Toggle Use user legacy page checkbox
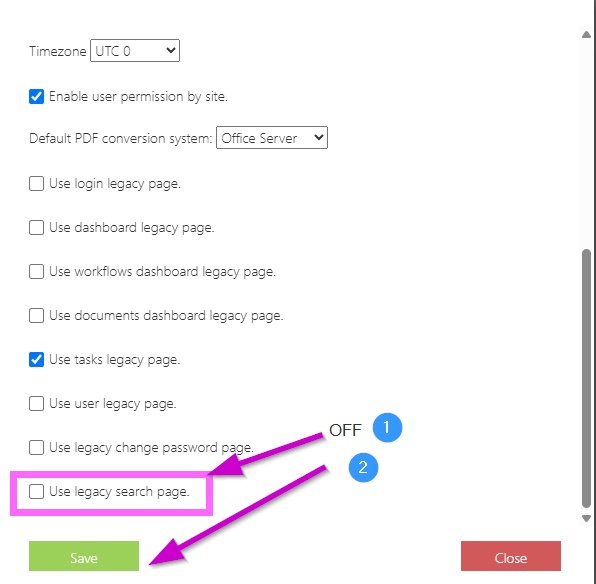 tap(36, 403)
